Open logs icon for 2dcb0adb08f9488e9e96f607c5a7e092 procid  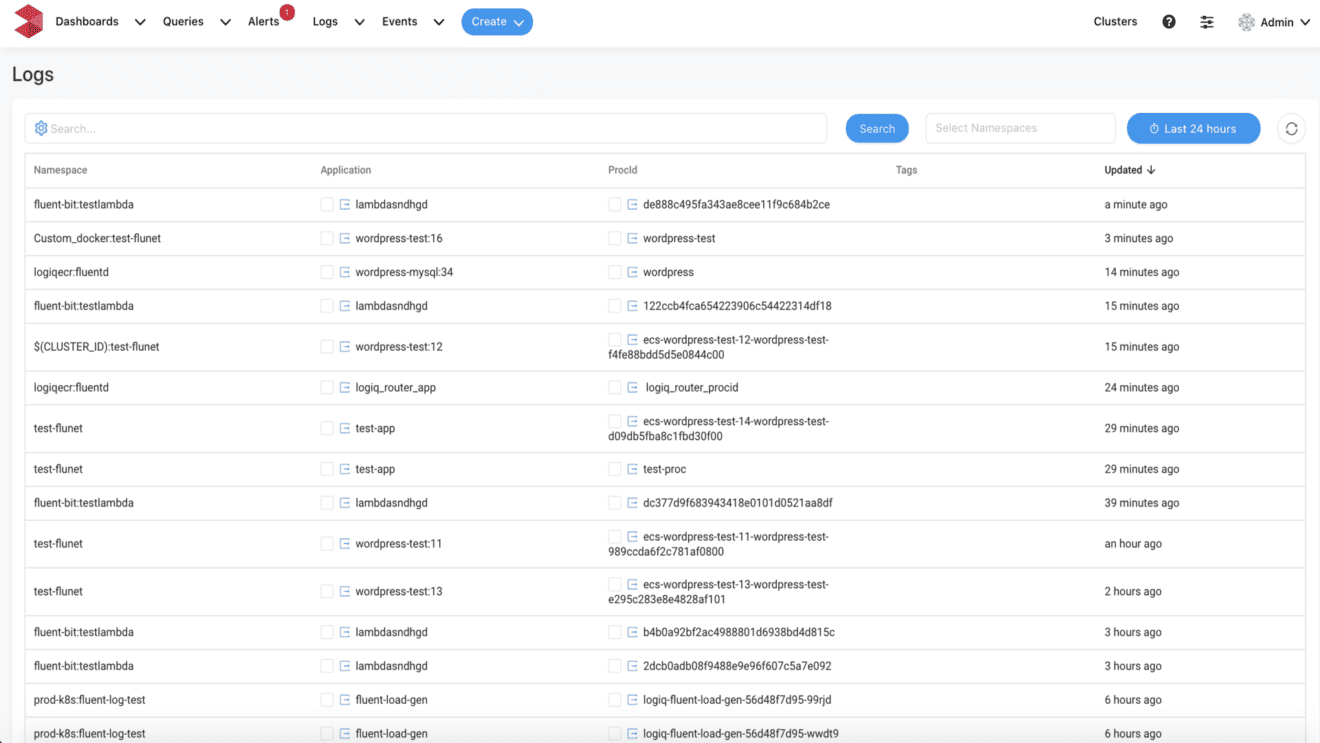tap(632, 666)
